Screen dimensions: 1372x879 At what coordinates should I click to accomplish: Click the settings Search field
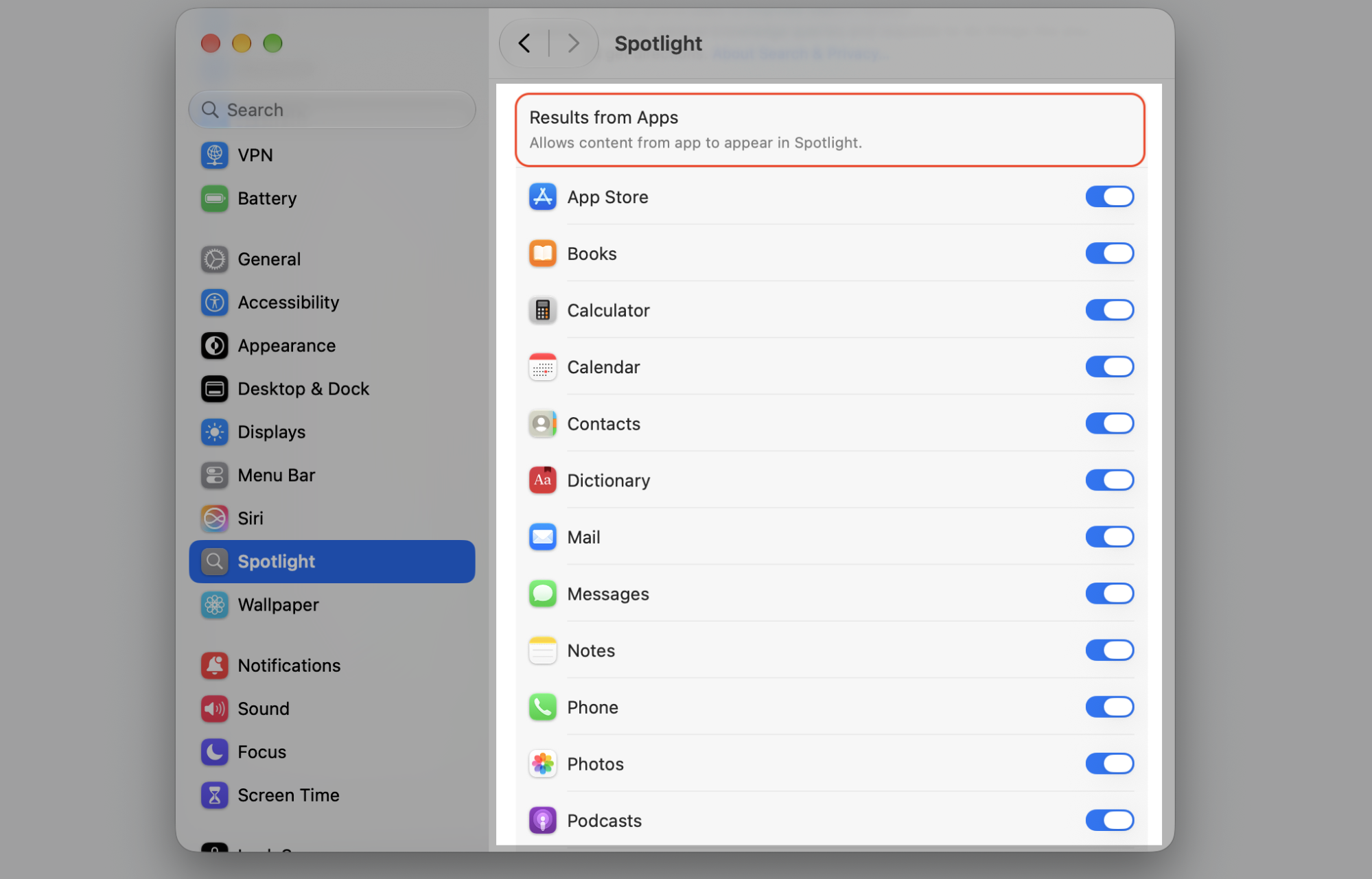[332, 110]
